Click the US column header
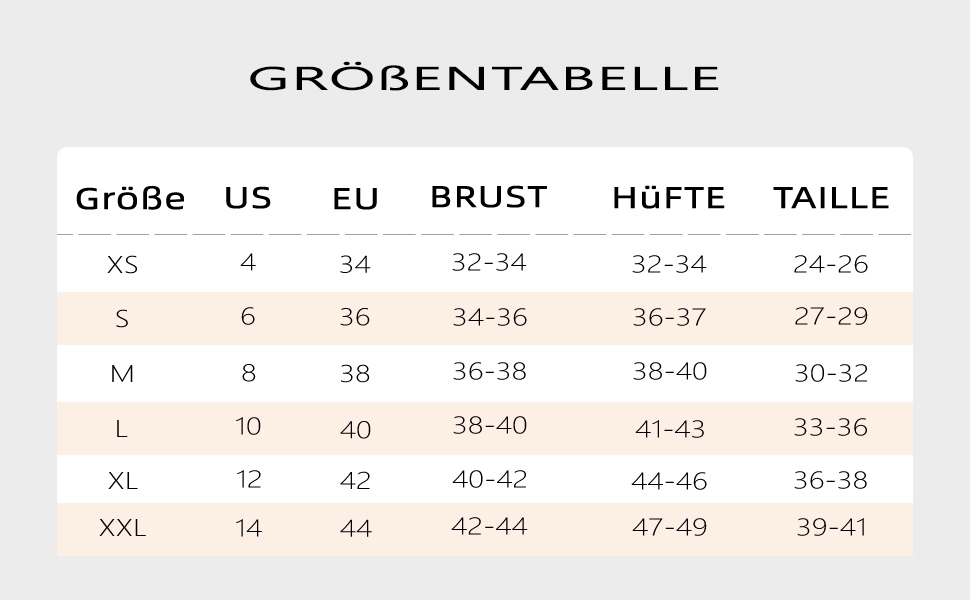Image resolution: width=970 pixels, height=600 pixels. [248, 197]
